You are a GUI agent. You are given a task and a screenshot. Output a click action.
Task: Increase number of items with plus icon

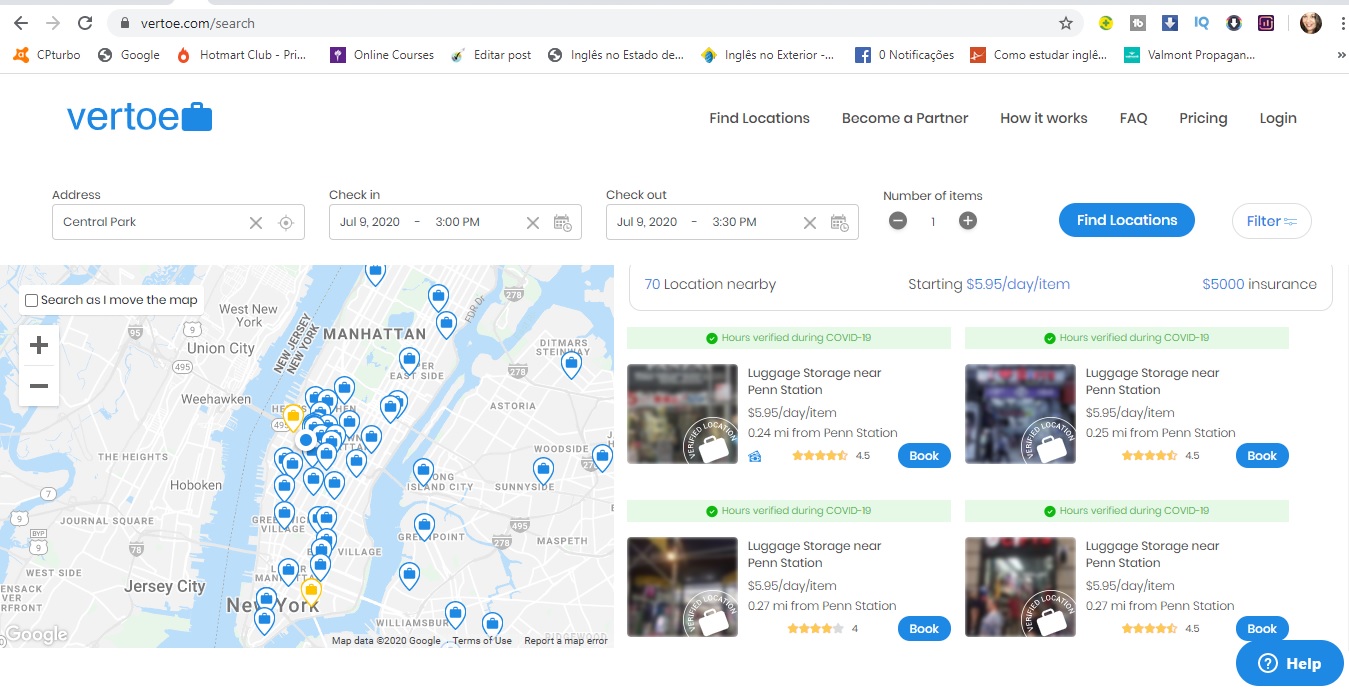(967, 221)
